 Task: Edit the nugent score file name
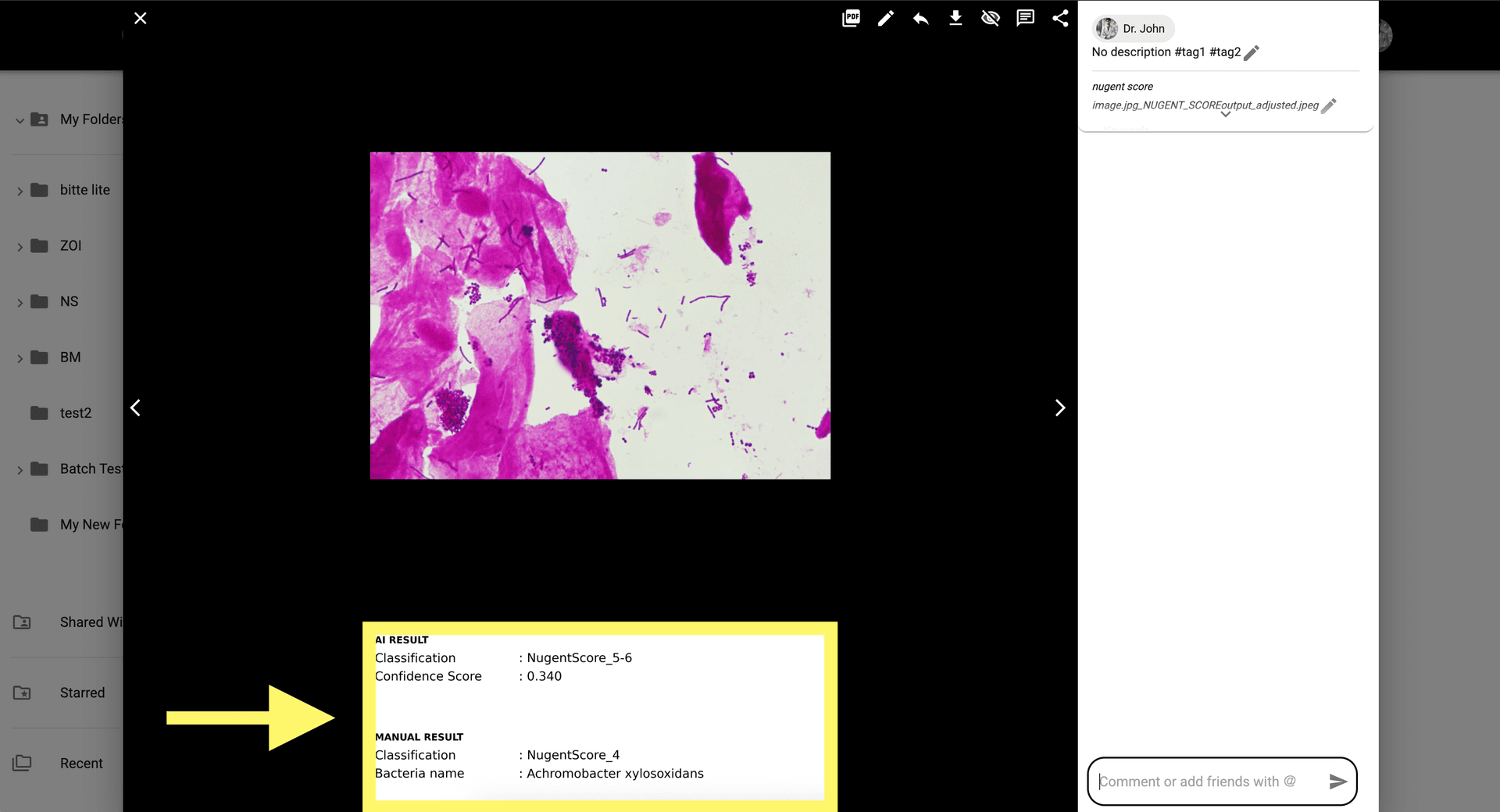tap(1328, 105)
